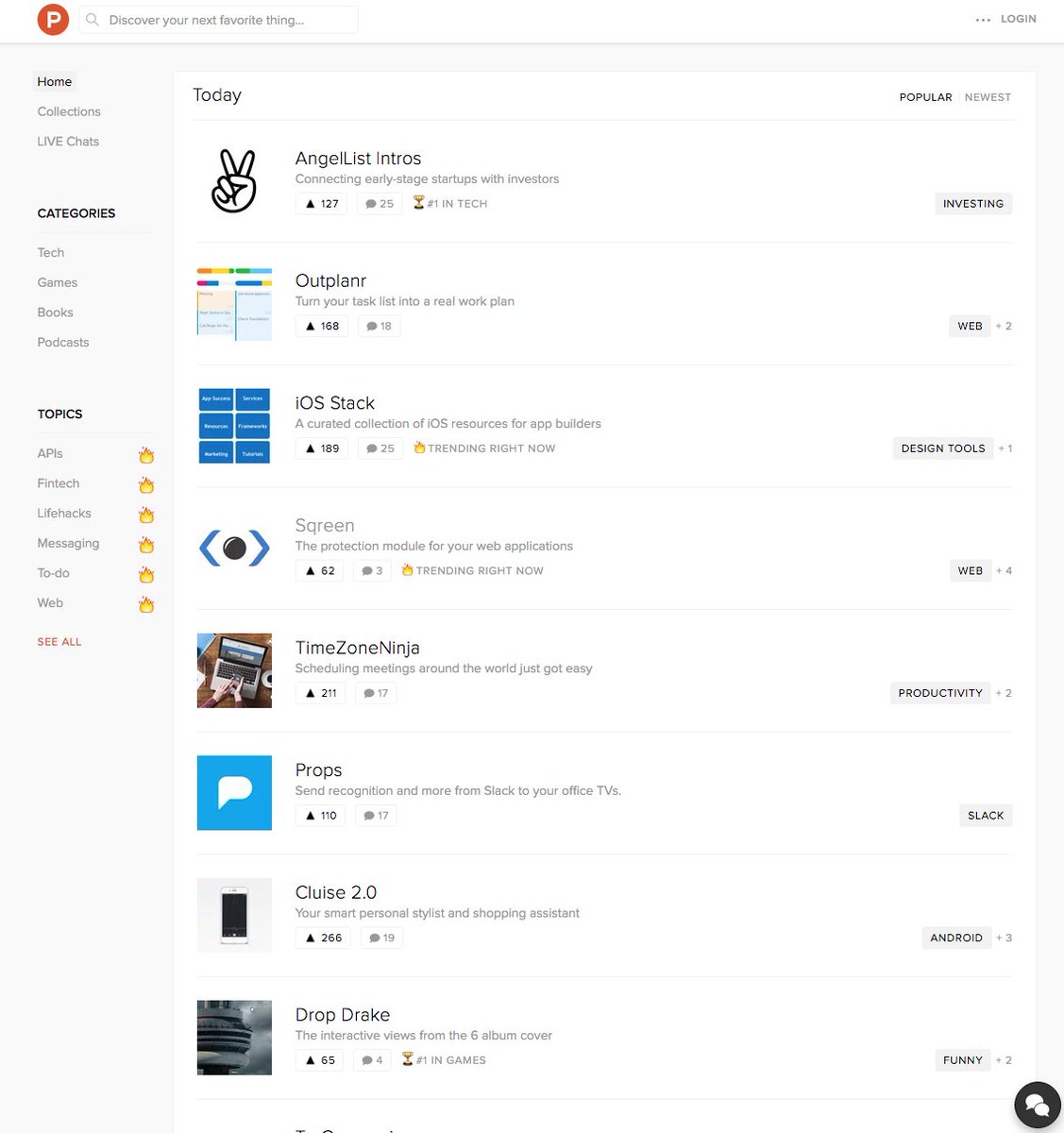The image size is (1064, 1133).
Task: Click the Web topic flame icon
Action: click(x=146, y=604)
